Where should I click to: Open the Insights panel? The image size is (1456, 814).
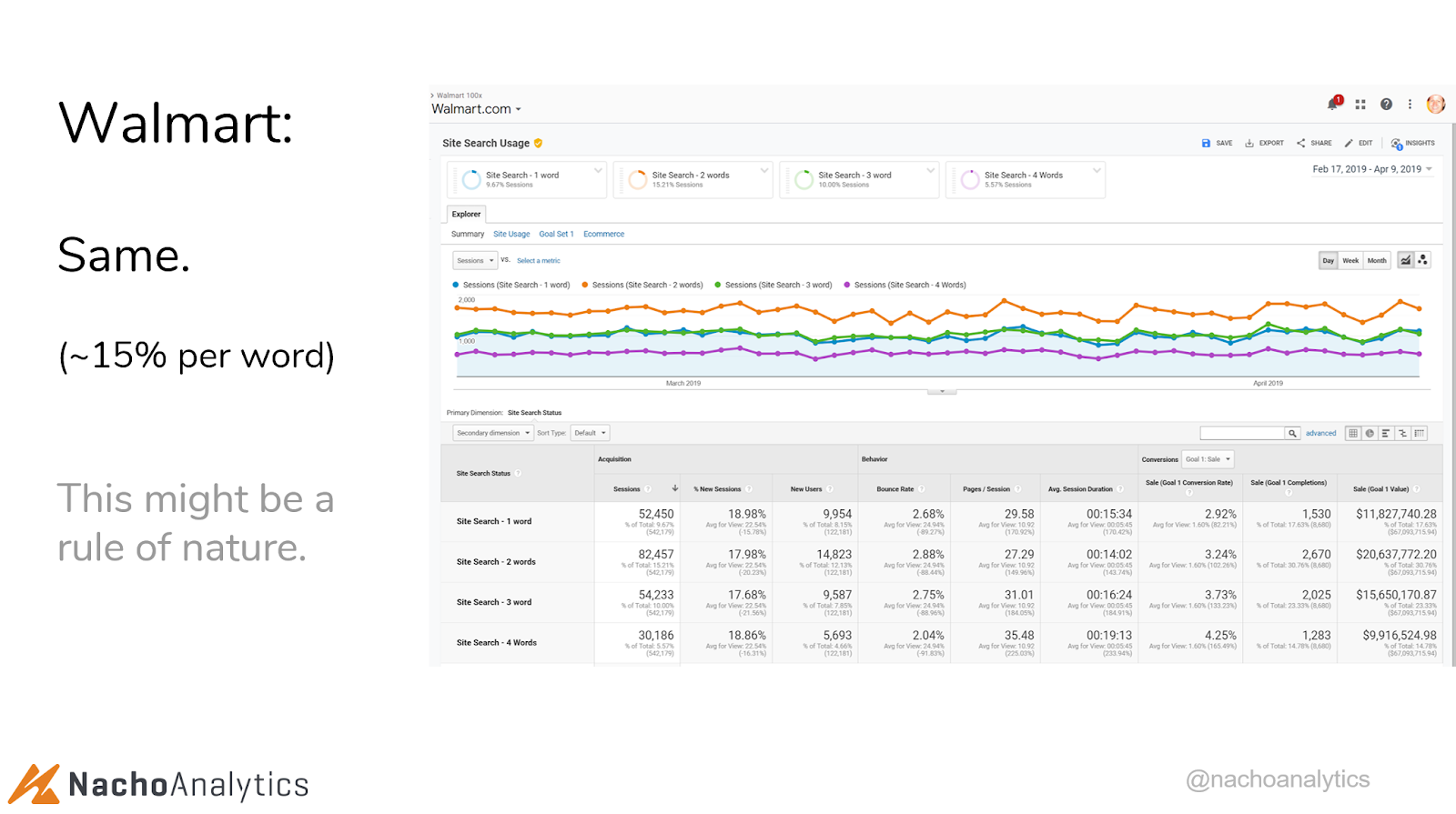point(1413,144)
